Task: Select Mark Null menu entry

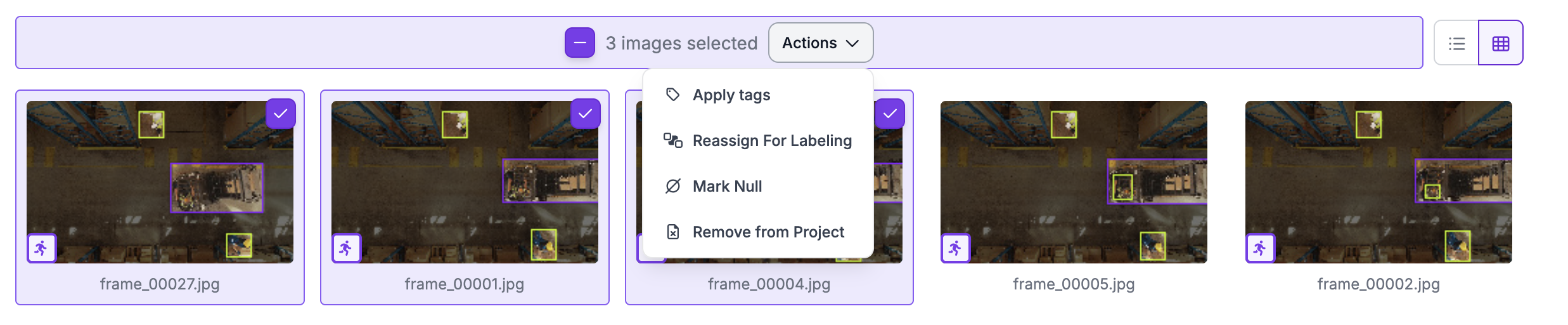Action: [727, 186]
